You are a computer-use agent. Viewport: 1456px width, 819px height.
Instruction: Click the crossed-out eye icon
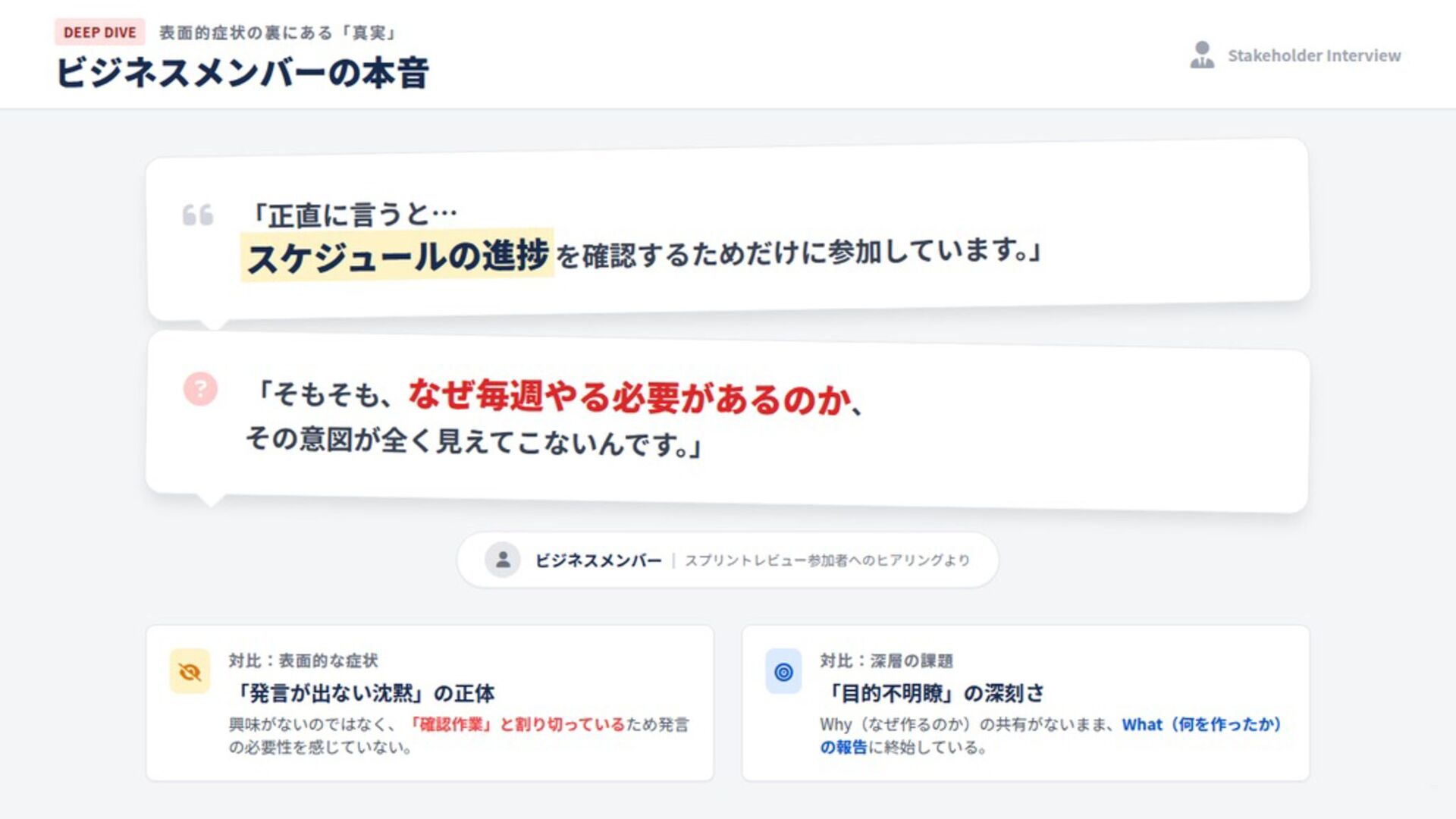point(190,671)
